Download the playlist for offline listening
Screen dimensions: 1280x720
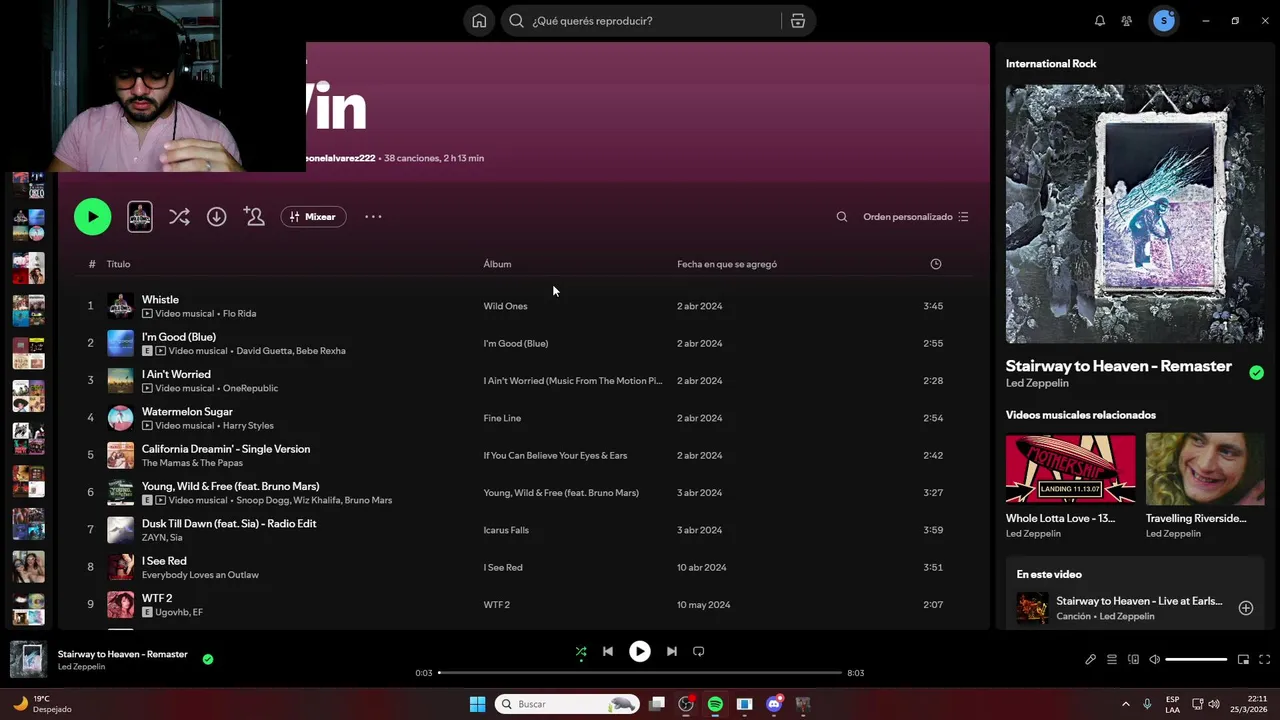coord(217,217)
